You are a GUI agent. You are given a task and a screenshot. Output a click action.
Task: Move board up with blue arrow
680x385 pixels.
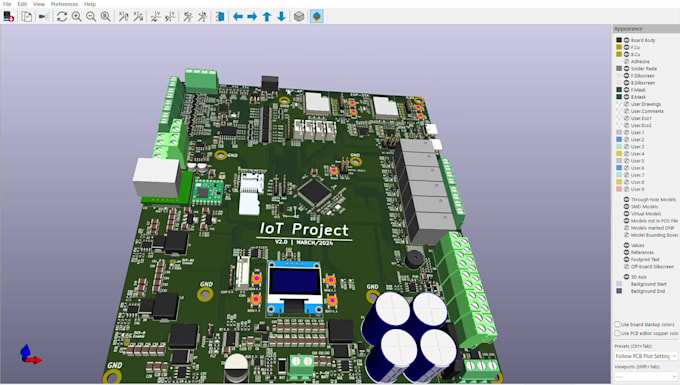(x=267, y=16)
